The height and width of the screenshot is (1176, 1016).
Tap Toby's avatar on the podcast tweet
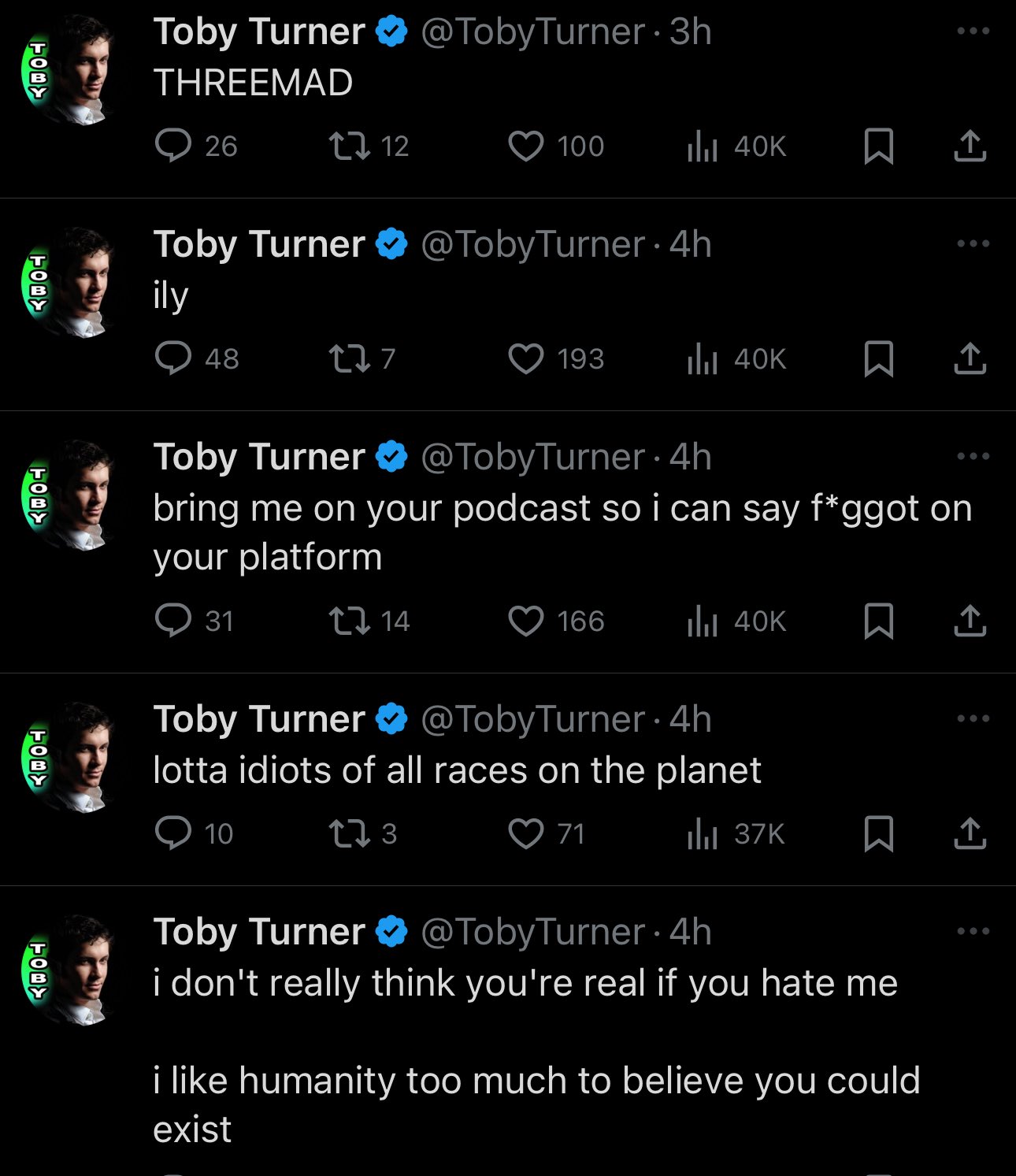click(x=69, y=495)
